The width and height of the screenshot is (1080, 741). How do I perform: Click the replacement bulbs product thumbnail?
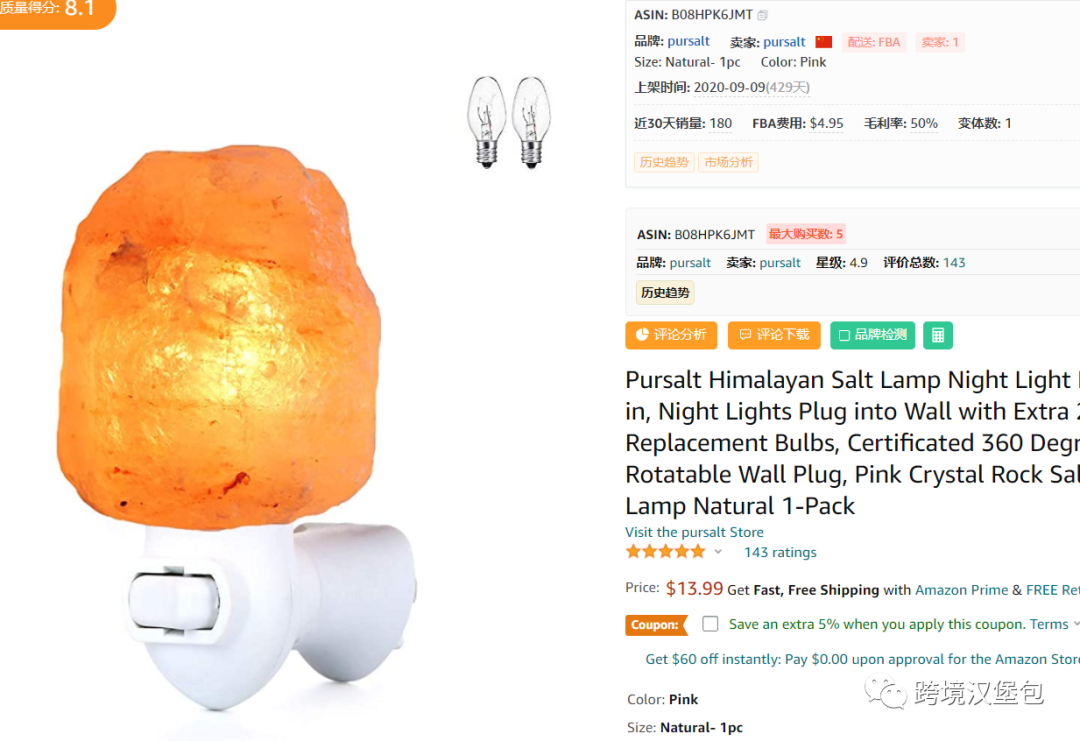(508, 122)
